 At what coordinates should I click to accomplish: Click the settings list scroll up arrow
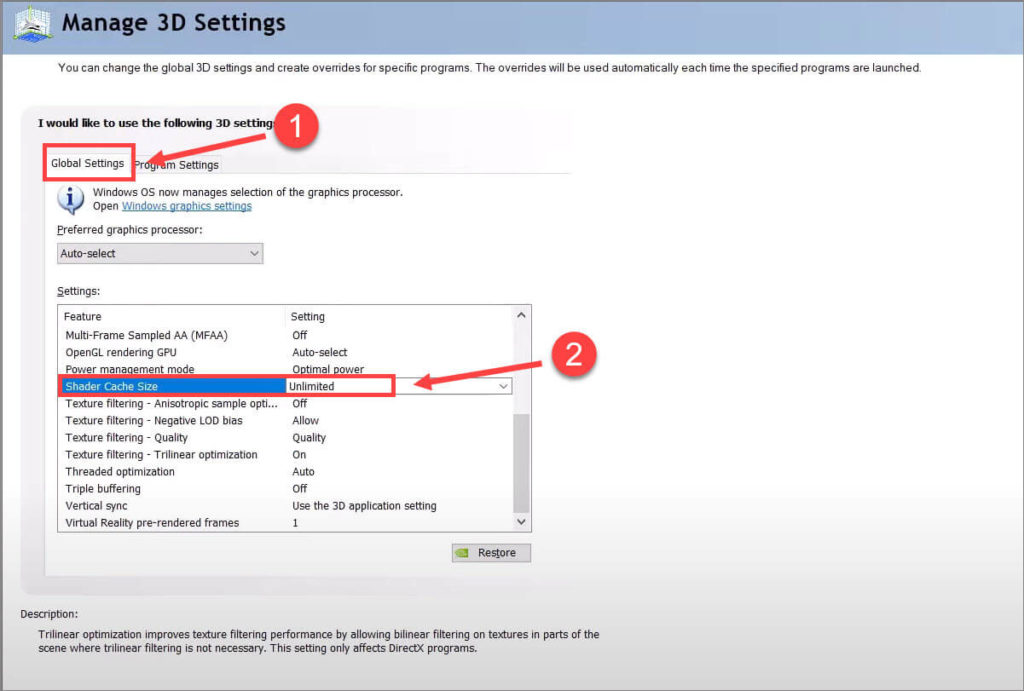pyautogui.click(x=521, y=315)
